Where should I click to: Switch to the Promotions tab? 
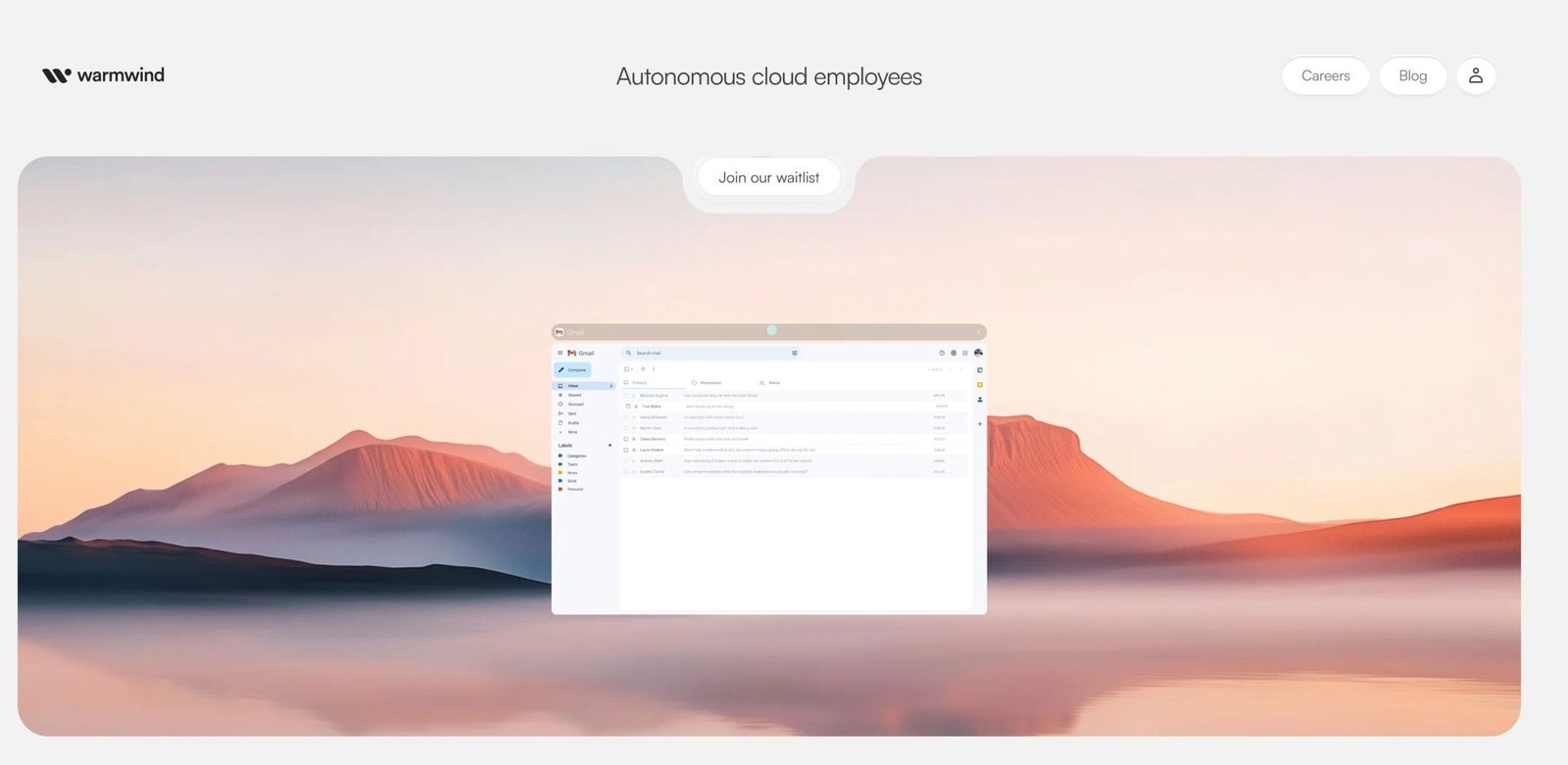pos(710,383)
